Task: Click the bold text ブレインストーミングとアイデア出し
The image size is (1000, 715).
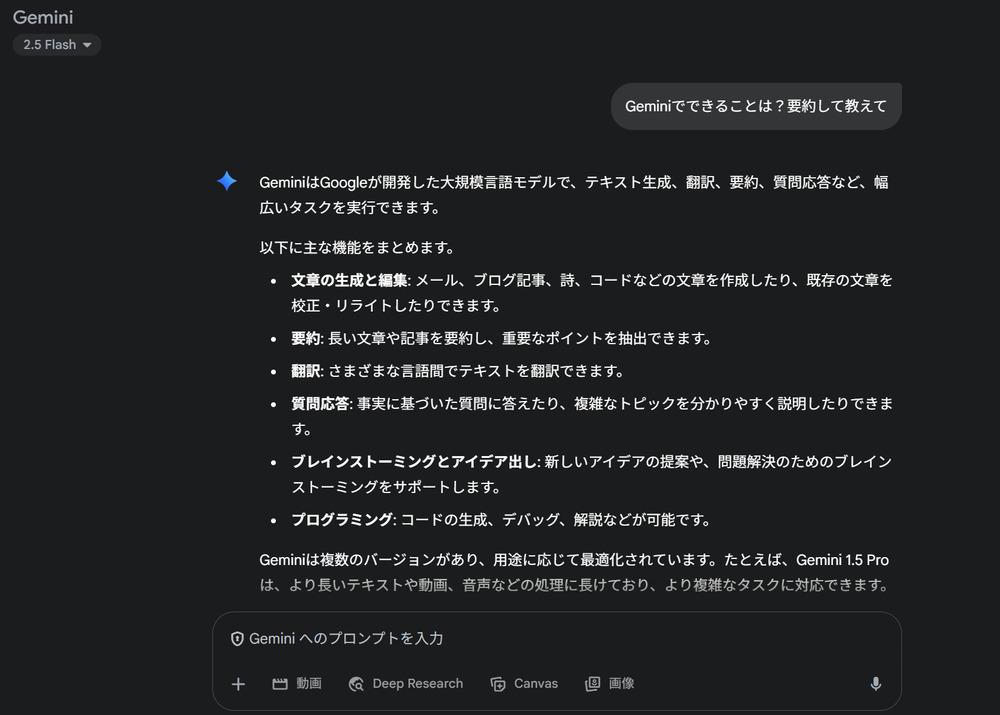Action: click(x=414, y=462)
